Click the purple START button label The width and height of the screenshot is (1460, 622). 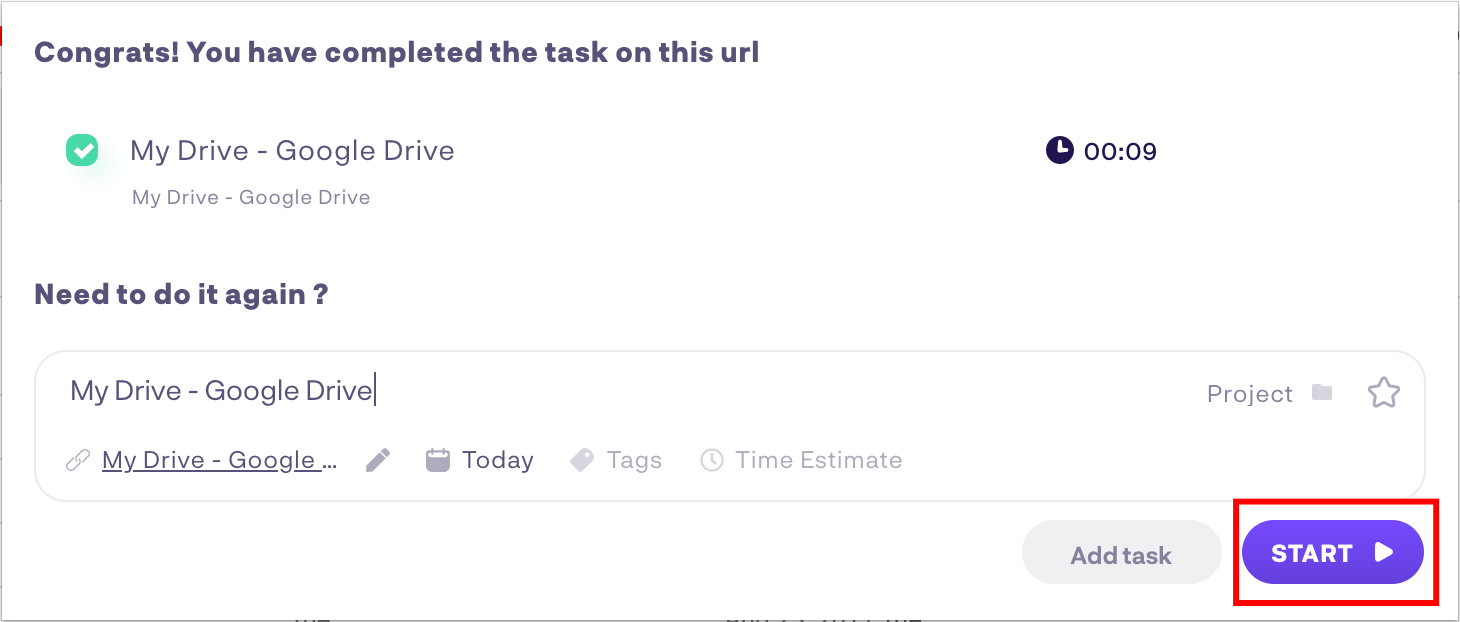click(1312, 553)
